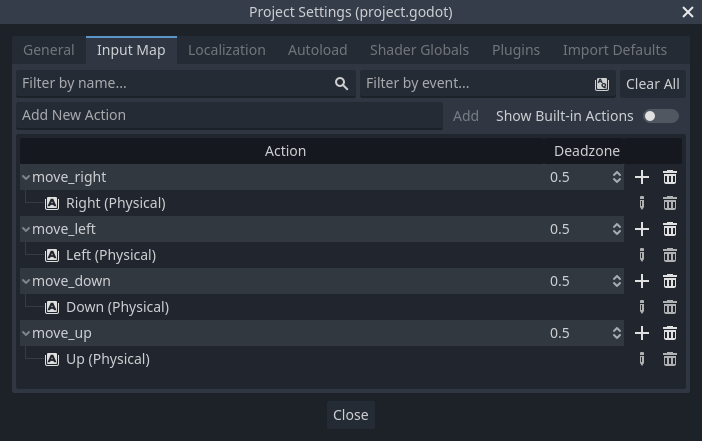
Task: Click the move_down deadzone value 0.5
Action: [560, 281]
